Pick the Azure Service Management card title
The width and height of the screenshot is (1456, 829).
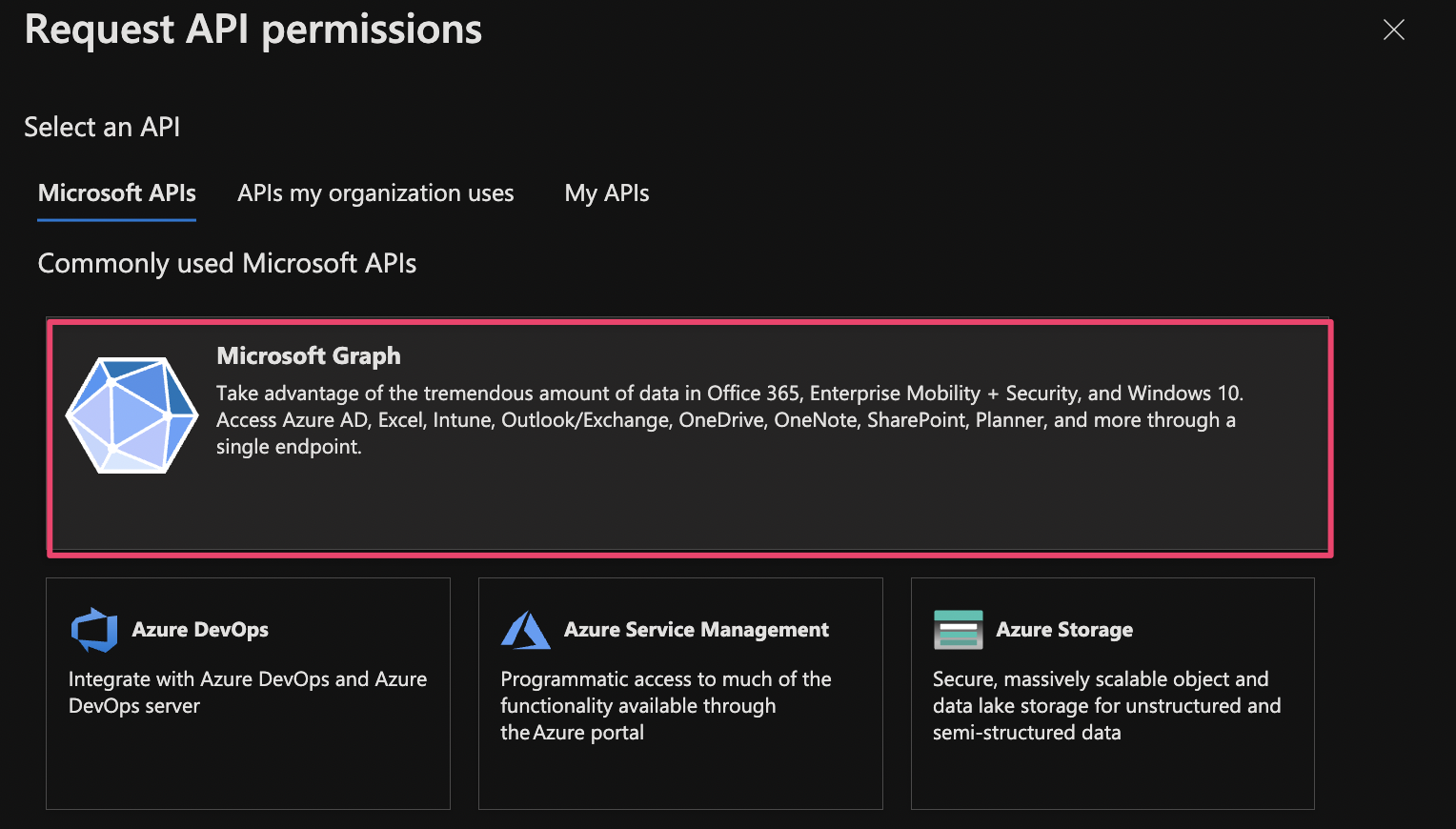click(697, 630)
